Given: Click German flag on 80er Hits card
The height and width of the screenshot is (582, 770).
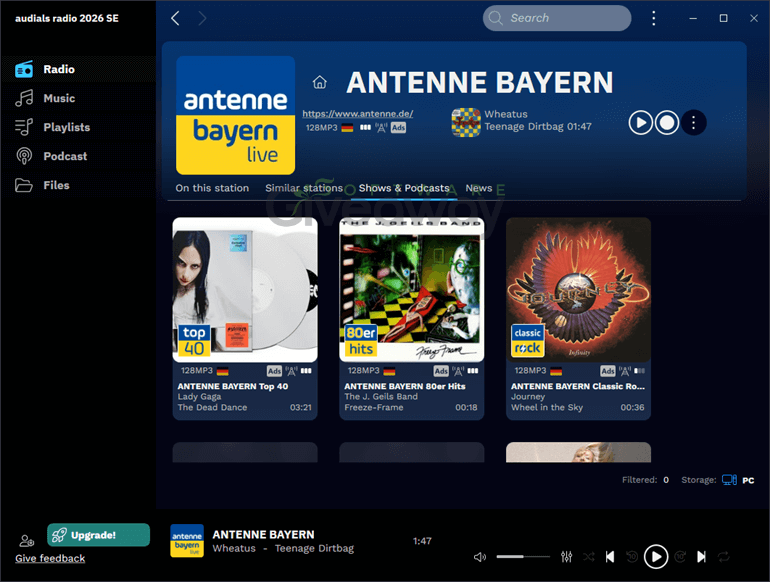Looking at the screenshot, I should point(389,371).
